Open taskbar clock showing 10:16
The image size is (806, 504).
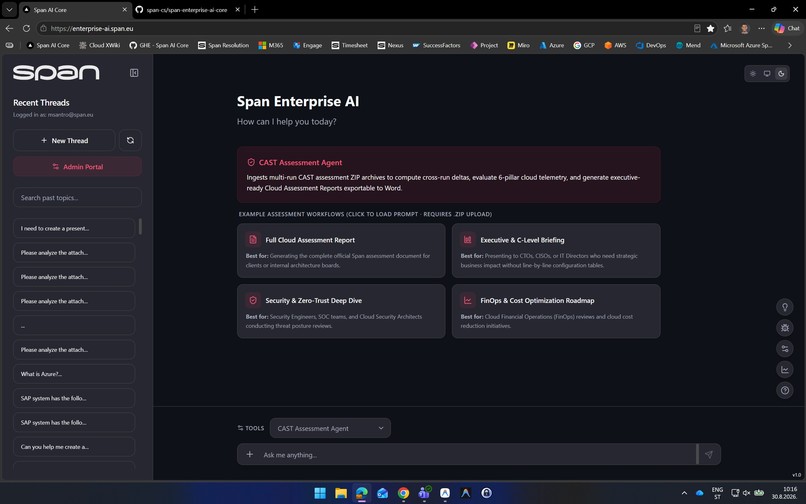786,493
